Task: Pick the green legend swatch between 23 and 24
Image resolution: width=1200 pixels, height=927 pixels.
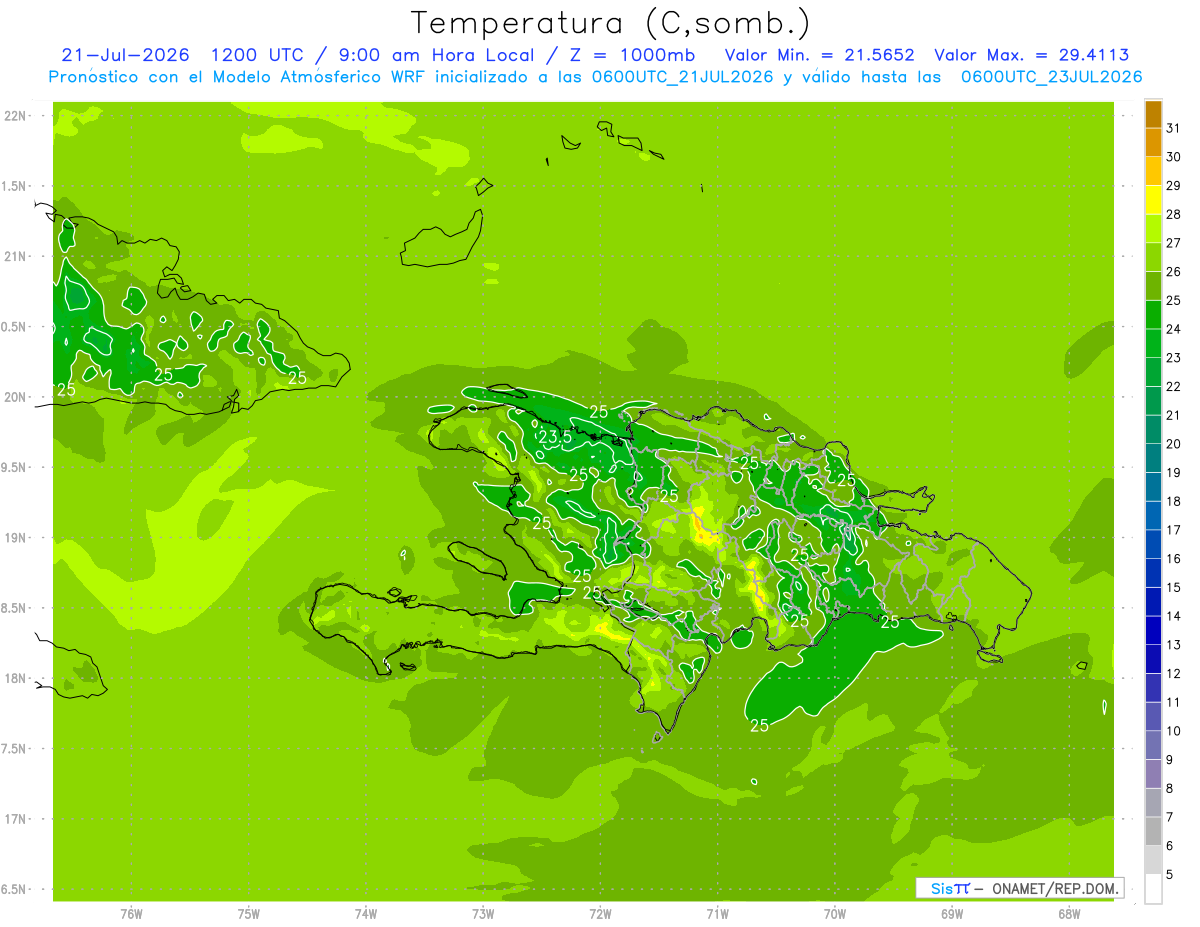Action: 1153,343
